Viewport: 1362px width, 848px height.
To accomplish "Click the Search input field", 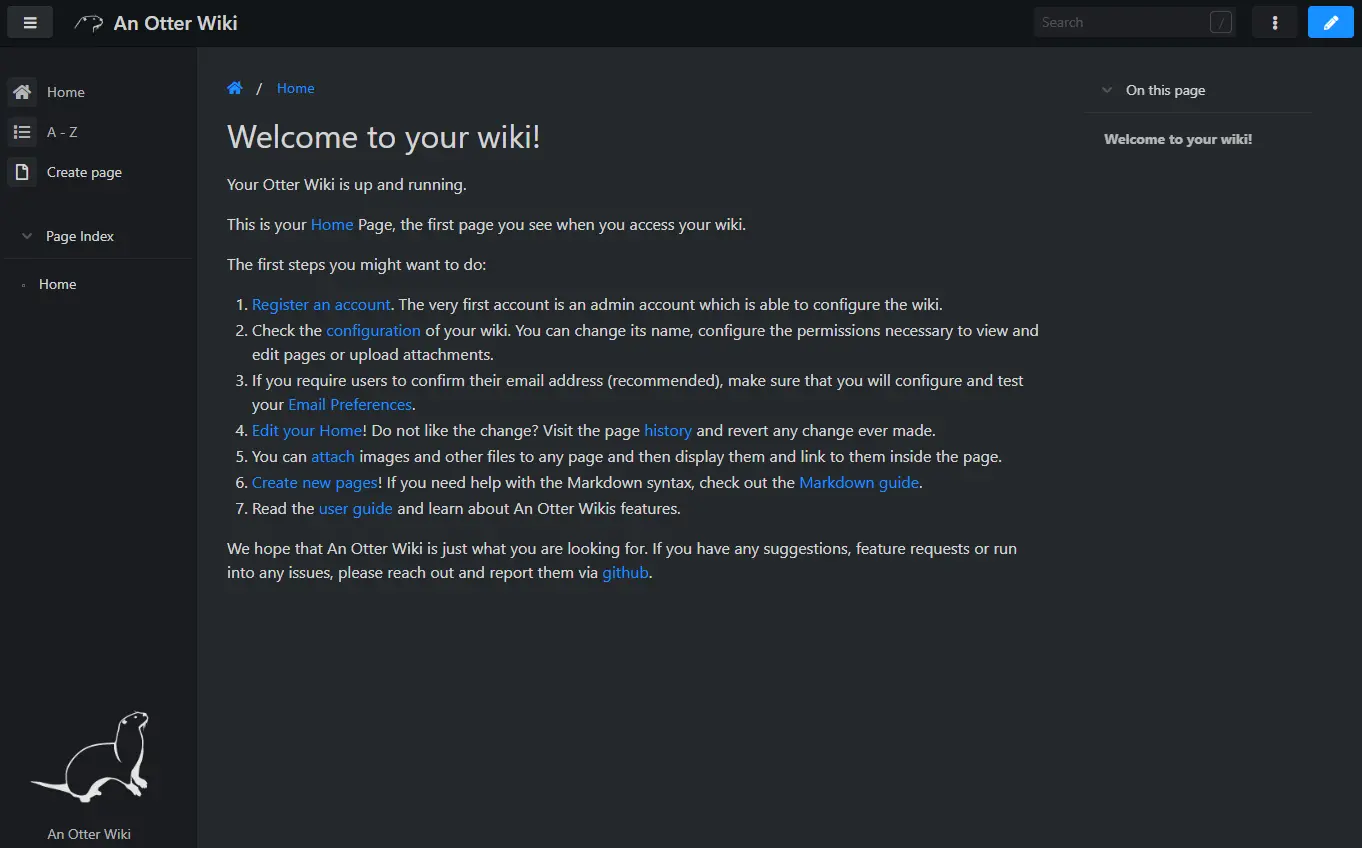I will point(1120,21).
